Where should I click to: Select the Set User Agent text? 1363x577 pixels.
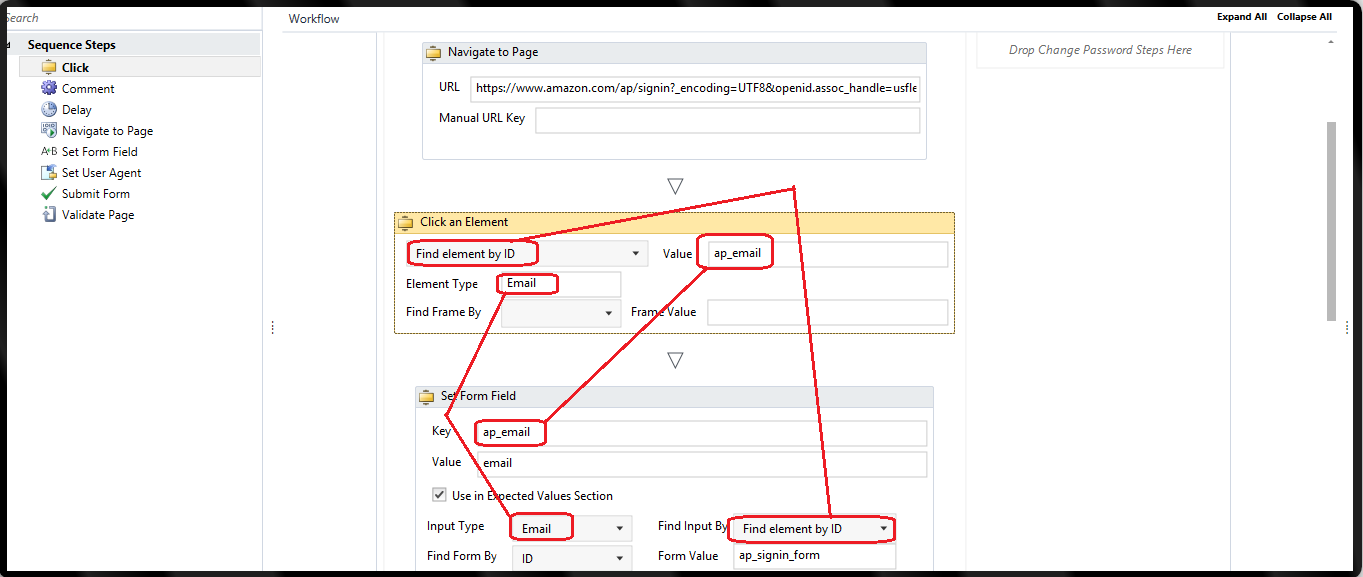point(102,173)
